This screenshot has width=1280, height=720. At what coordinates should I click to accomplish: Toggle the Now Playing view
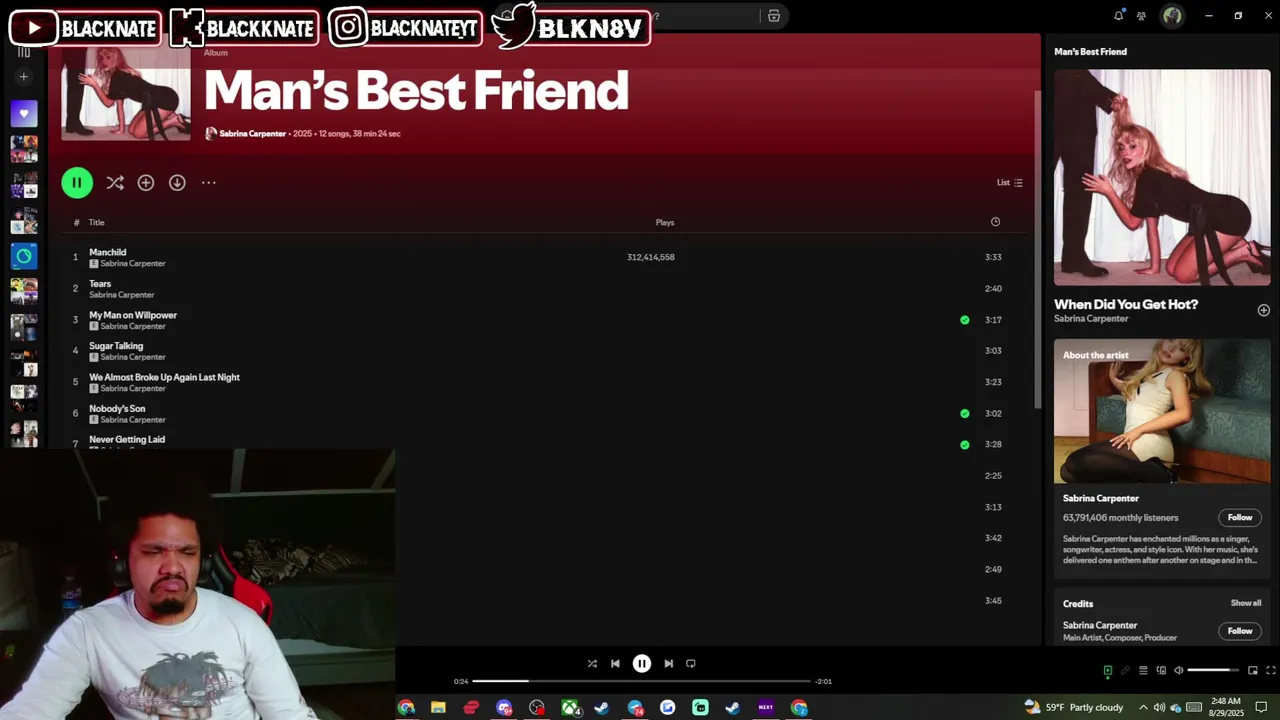pyautogui.click(x=1107, y=671)
